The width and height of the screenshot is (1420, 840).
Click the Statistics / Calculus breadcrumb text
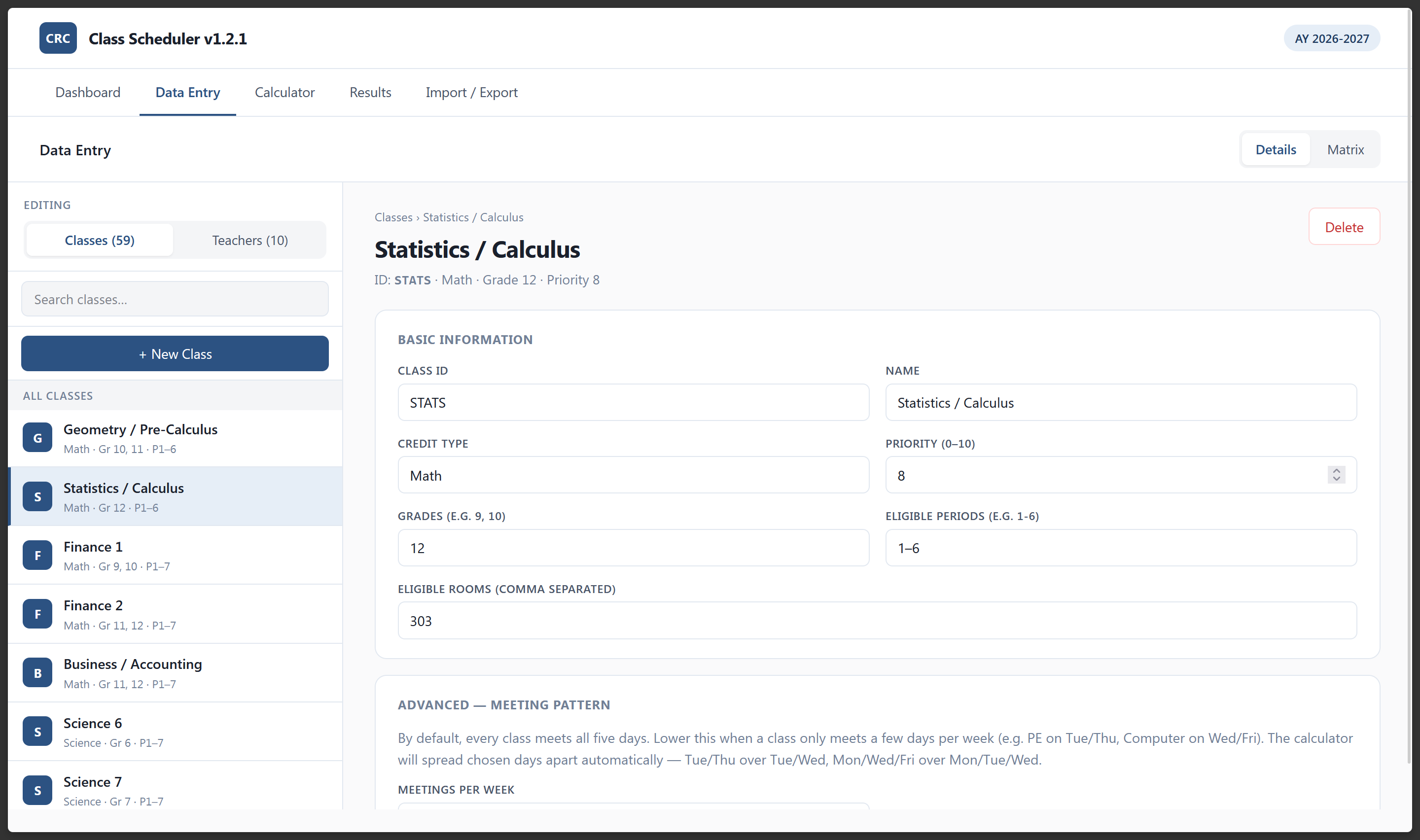coord(473,217)
